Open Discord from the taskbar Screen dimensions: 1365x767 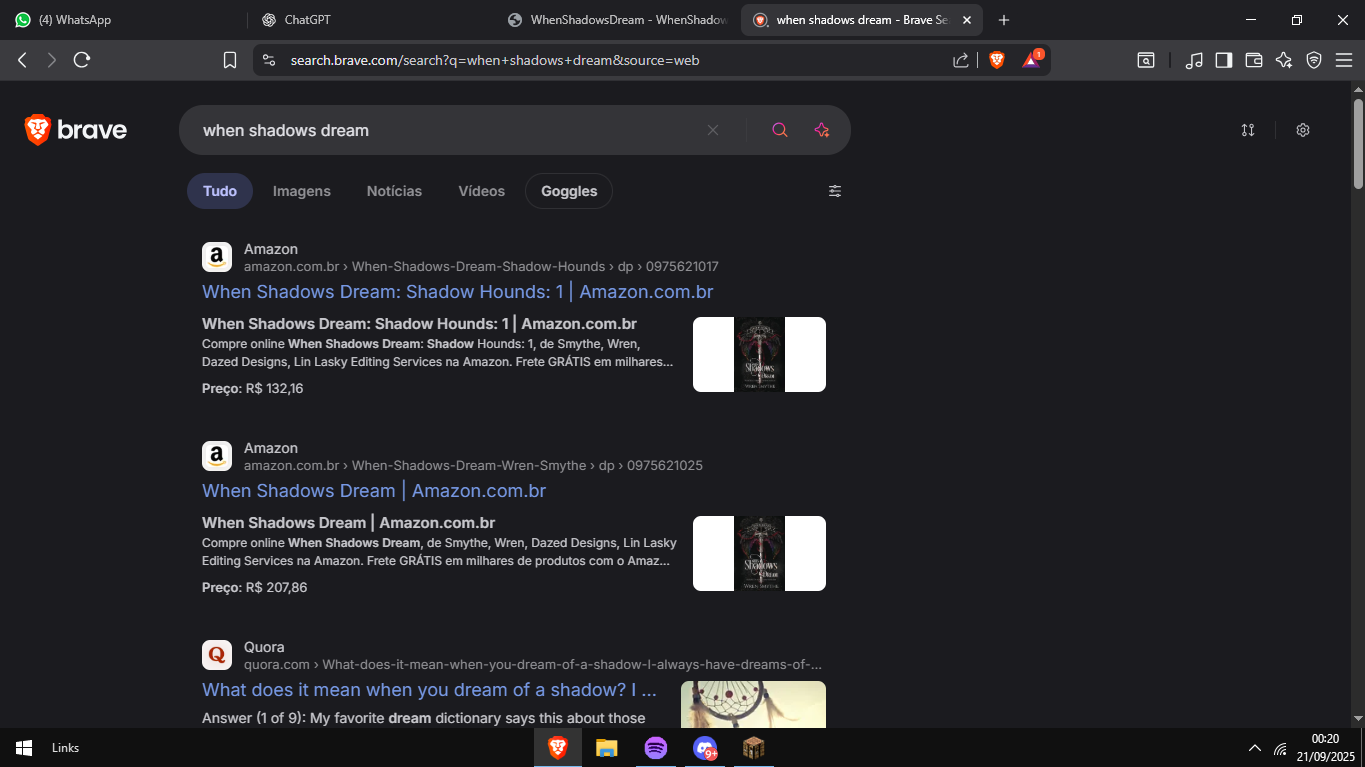(705, 748)
